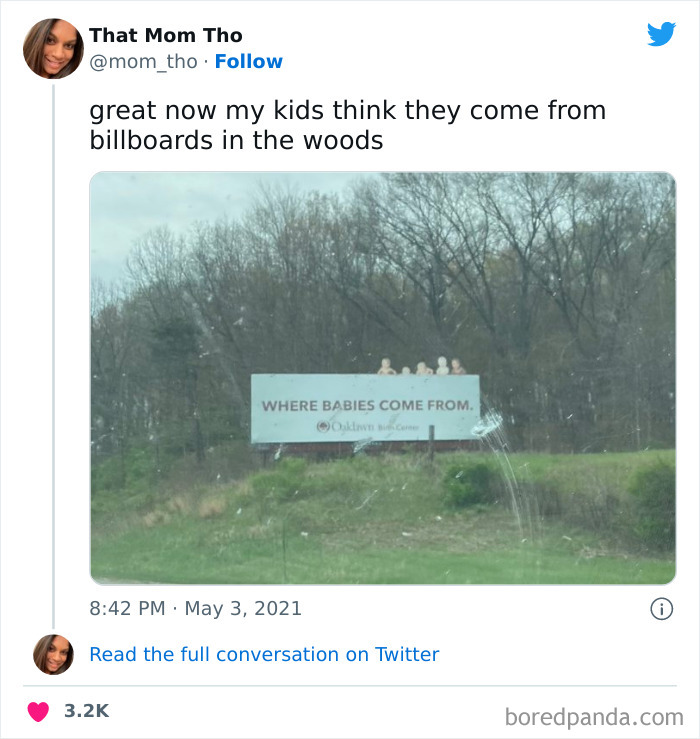
Task: Click the baby figures atop the billboard
Action: tap(422, 367)
